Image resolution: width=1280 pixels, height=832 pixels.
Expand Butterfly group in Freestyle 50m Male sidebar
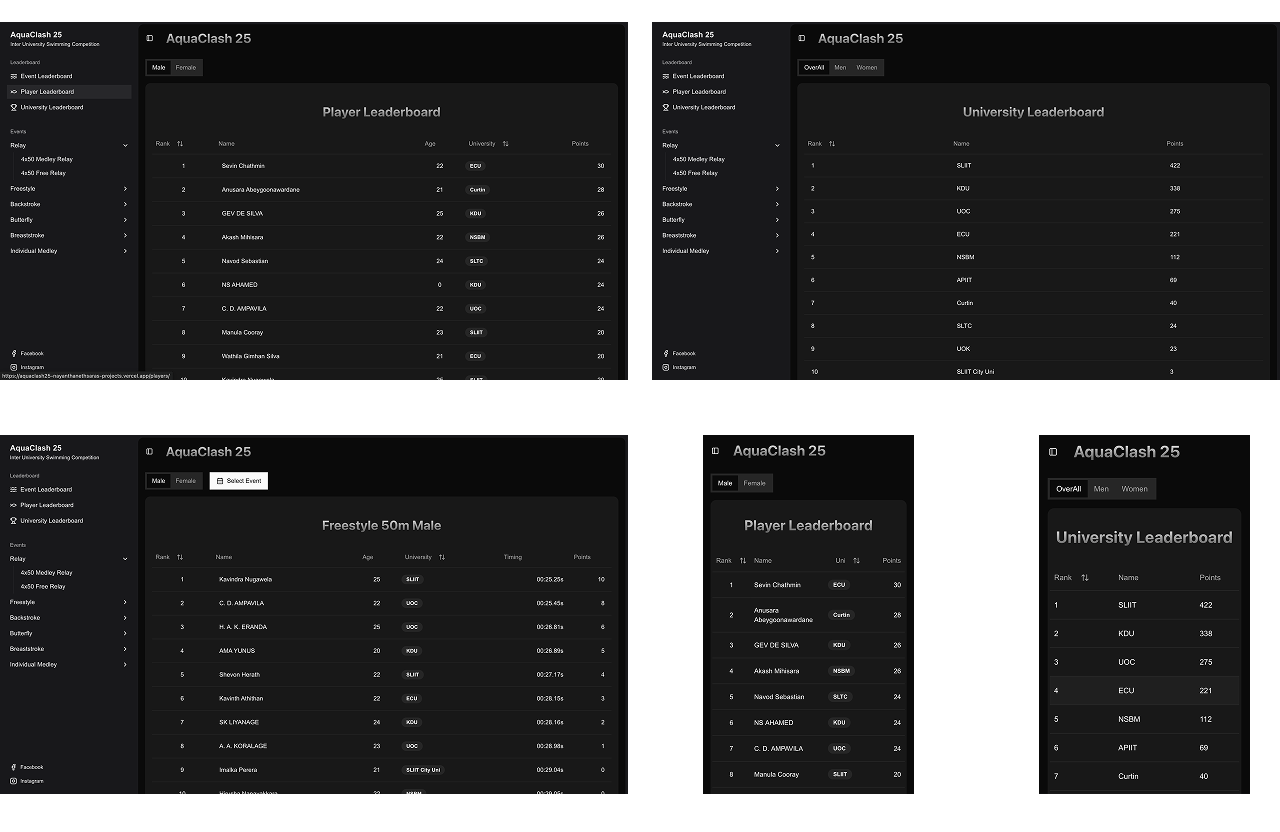(69, 633)
